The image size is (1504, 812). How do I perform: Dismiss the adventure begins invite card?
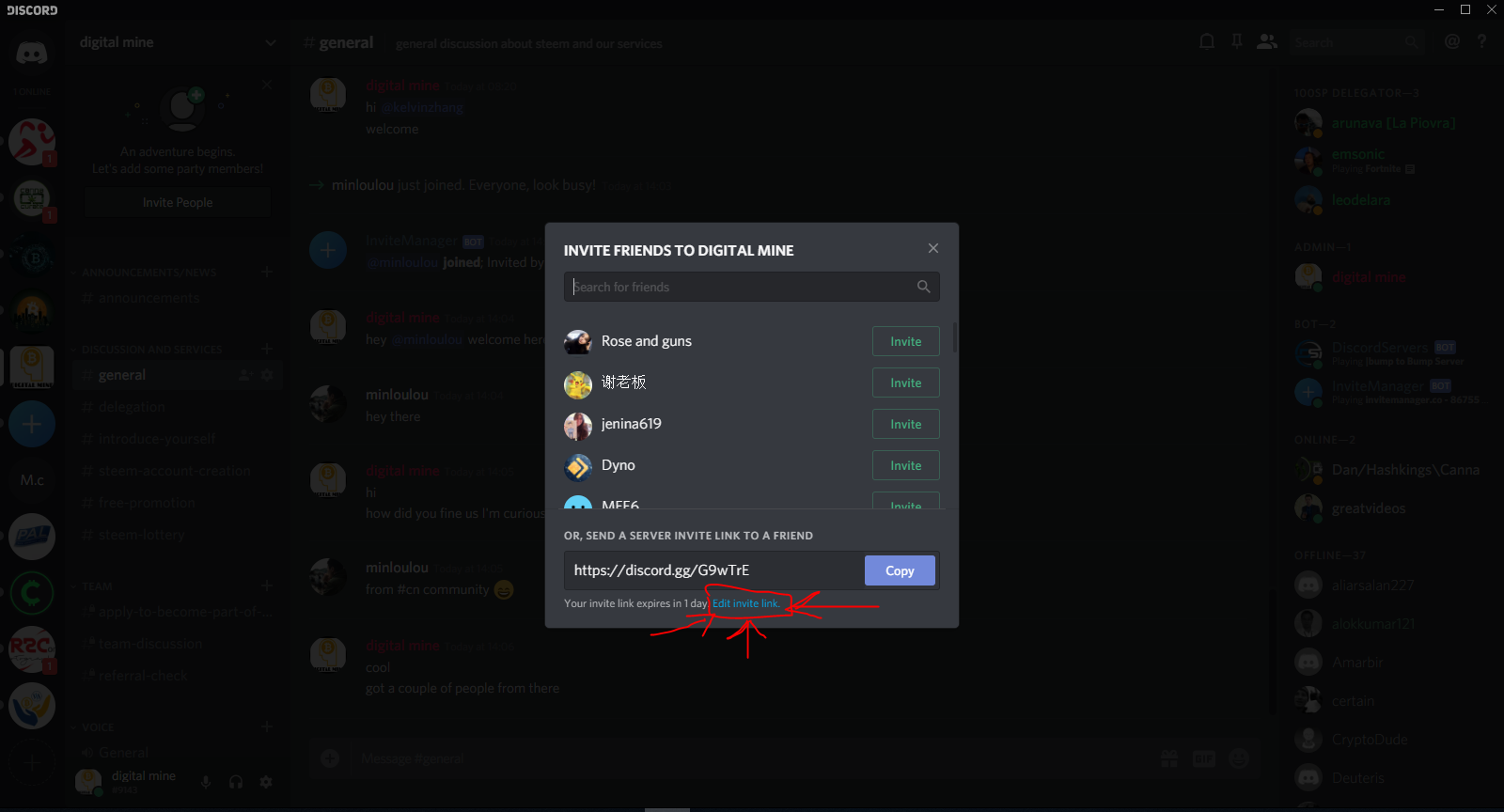click(x=268, y=85)
